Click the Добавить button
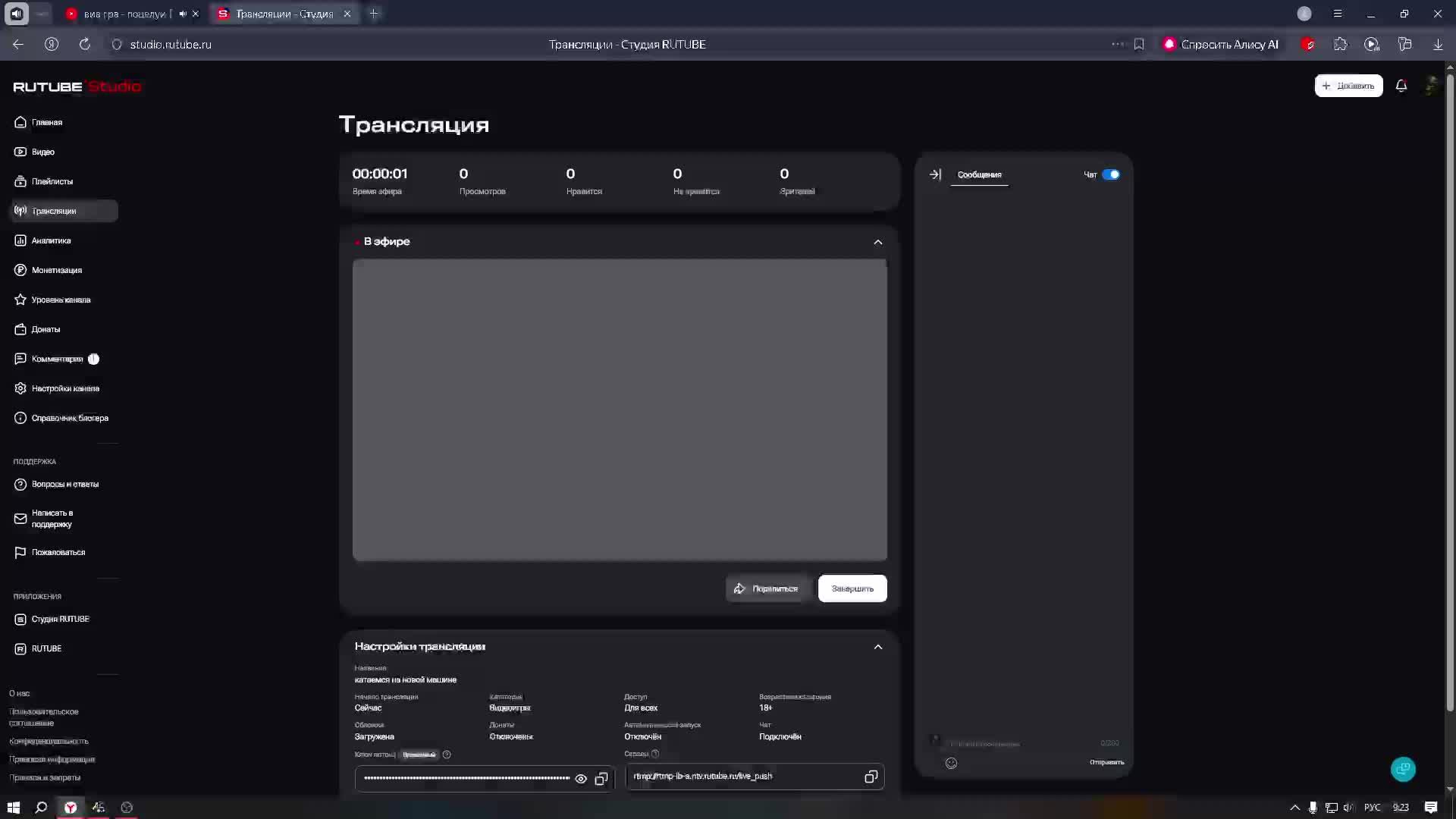Screen dimensions: 1456x819 point(1348,86)
